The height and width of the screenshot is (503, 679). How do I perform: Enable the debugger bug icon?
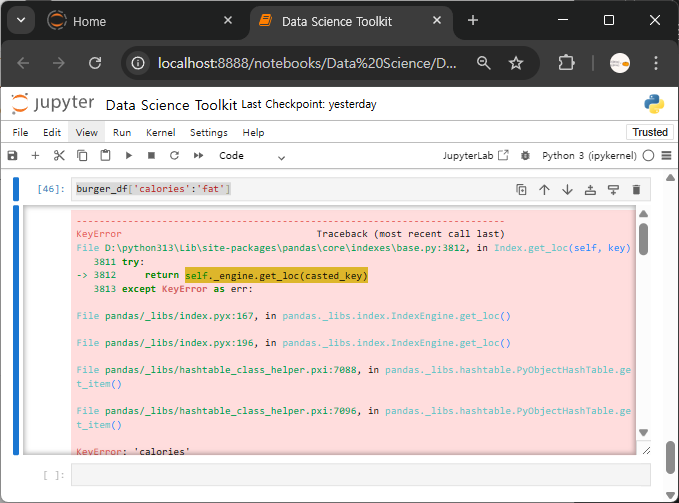[525, 155]
